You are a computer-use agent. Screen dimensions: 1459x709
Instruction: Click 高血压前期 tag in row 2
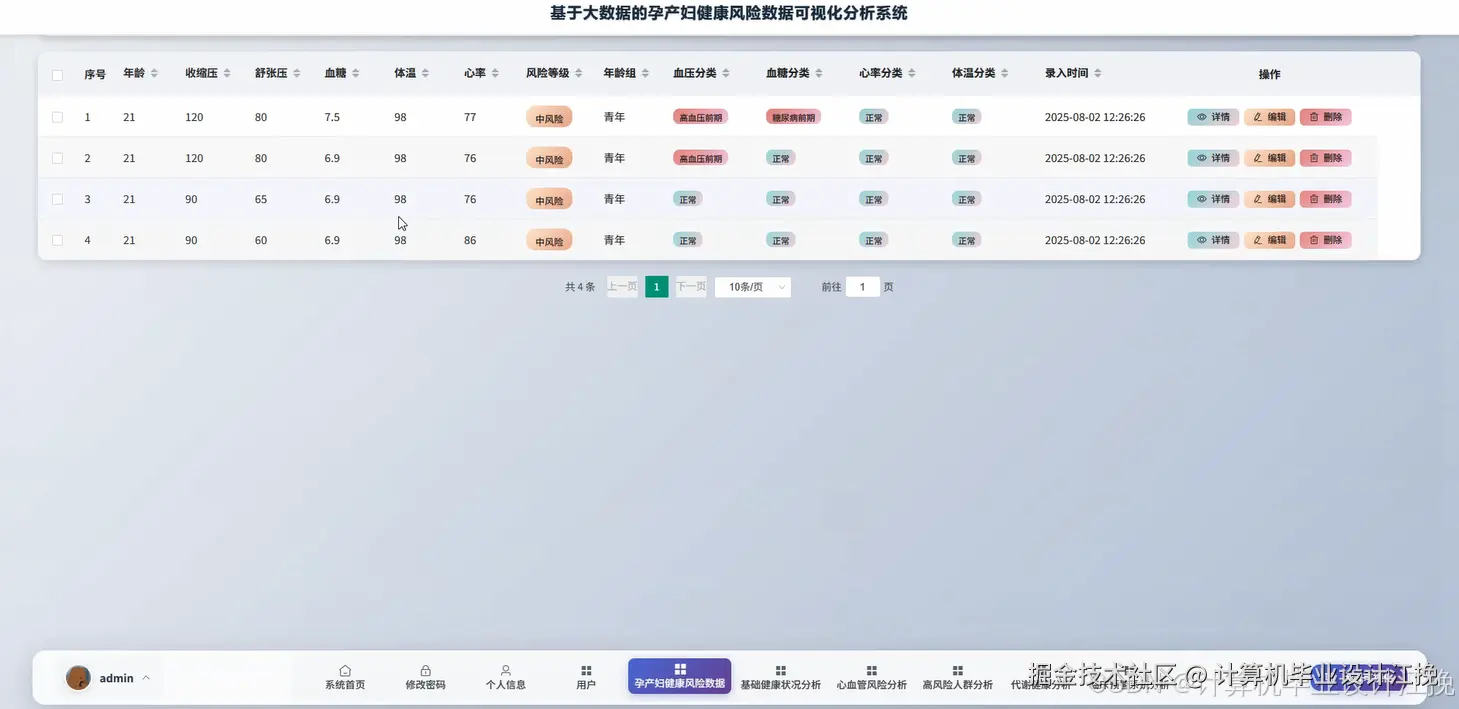point(700,158)
